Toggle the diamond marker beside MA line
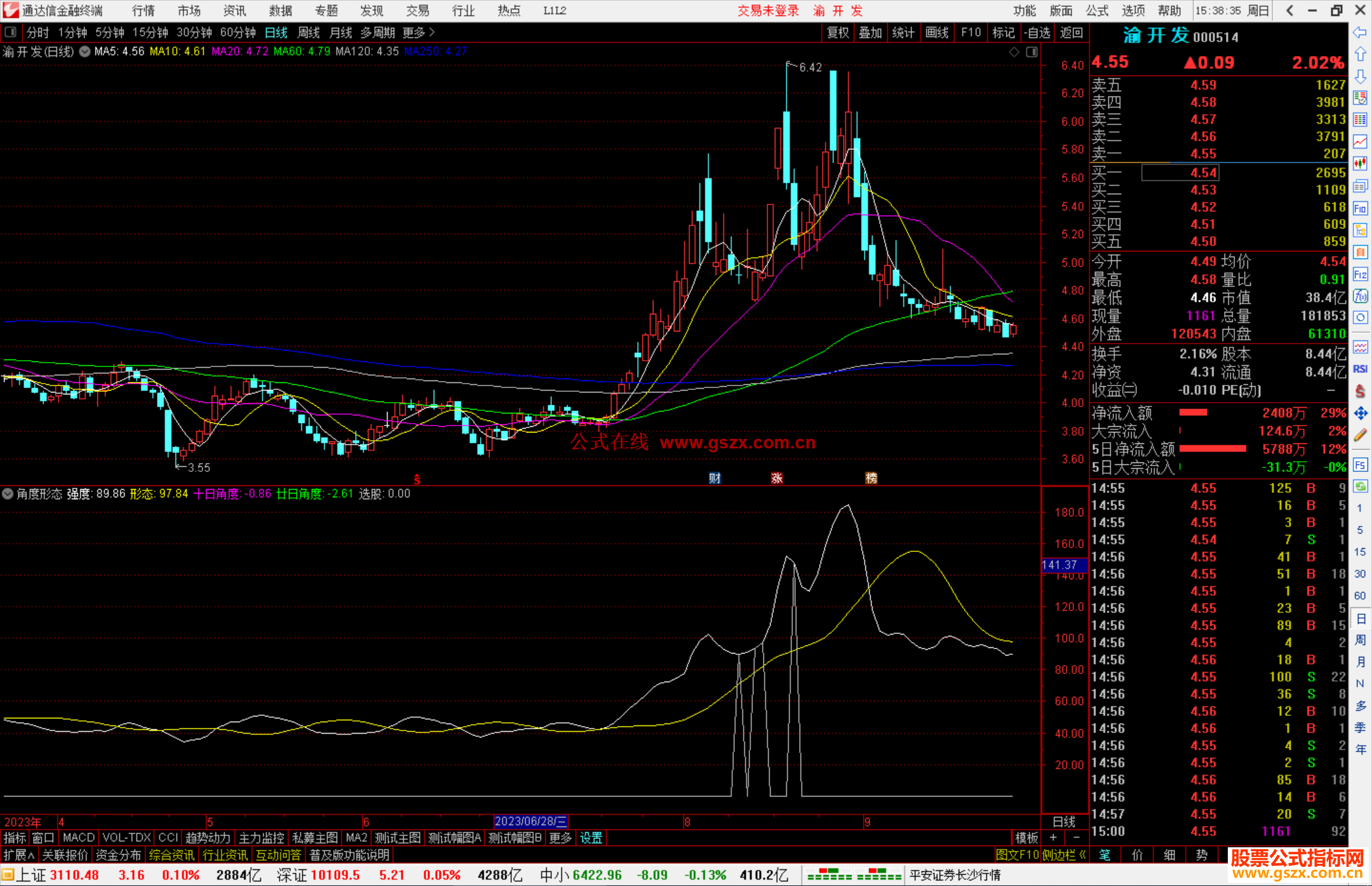Screen dimensions: 1372x886 point(1014,52)
